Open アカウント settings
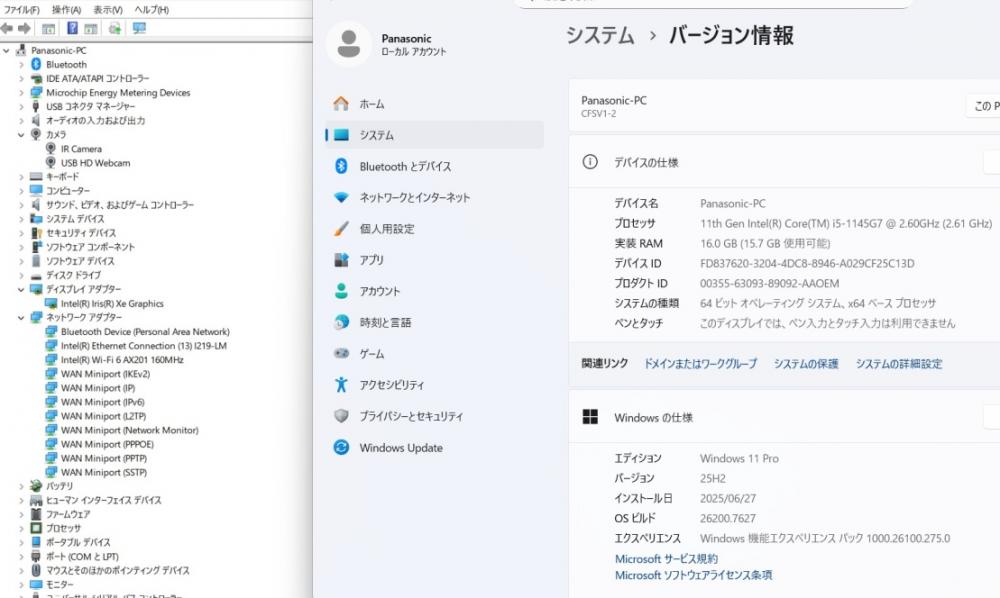 point(434,291)
